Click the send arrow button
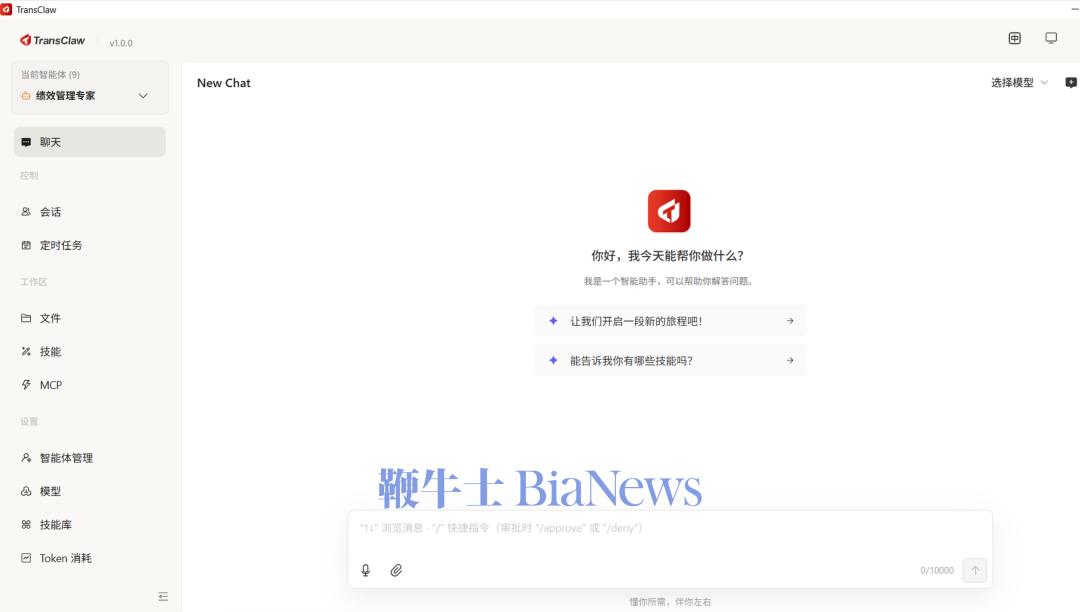Viewport: 1080px width, 612px height. click(x=975, y=570)
